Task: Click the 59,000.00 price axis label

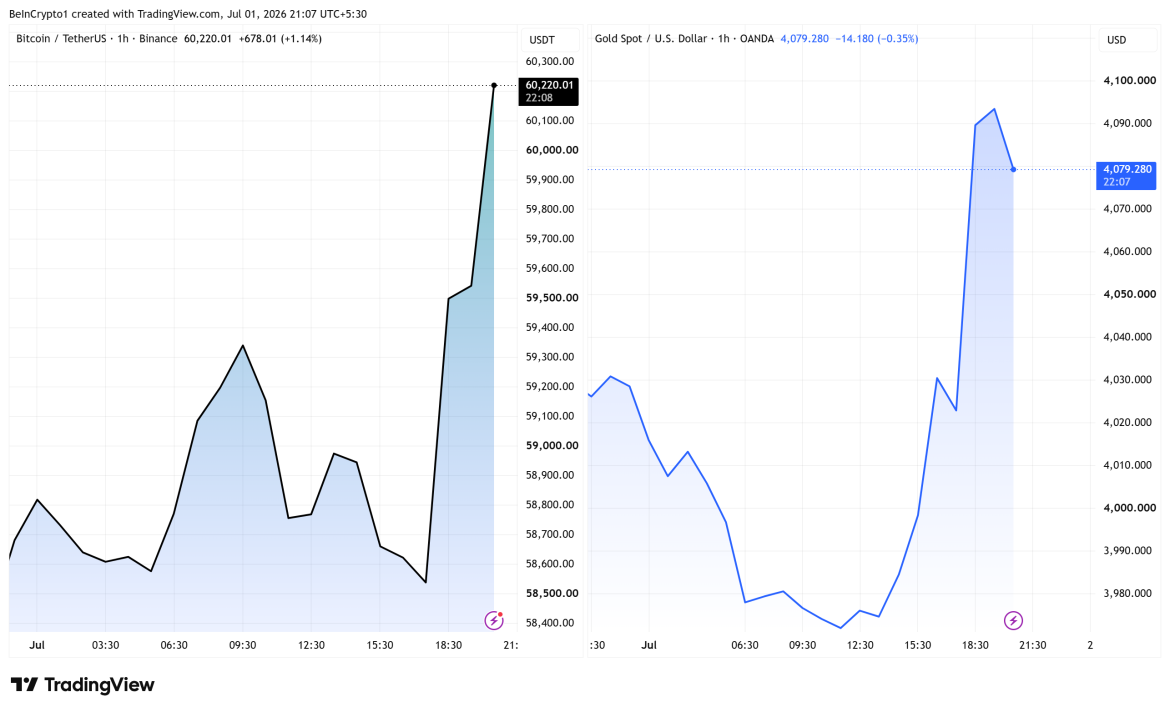Action: pos(551,445)
